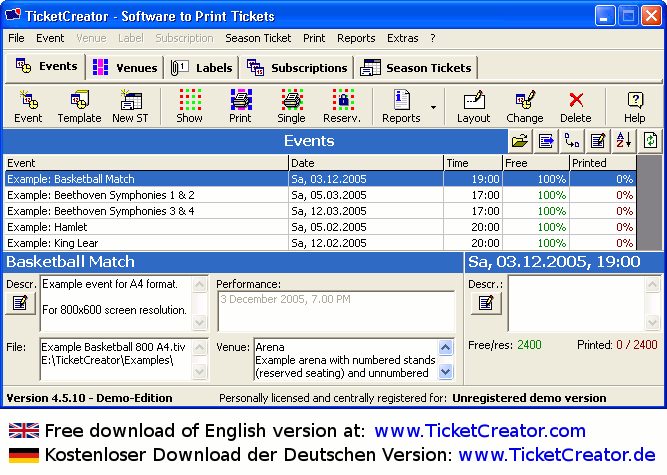Open the Reserv. reservations tool
The height and width of the screenshot is (475, 667).
(x=343, y=105)
